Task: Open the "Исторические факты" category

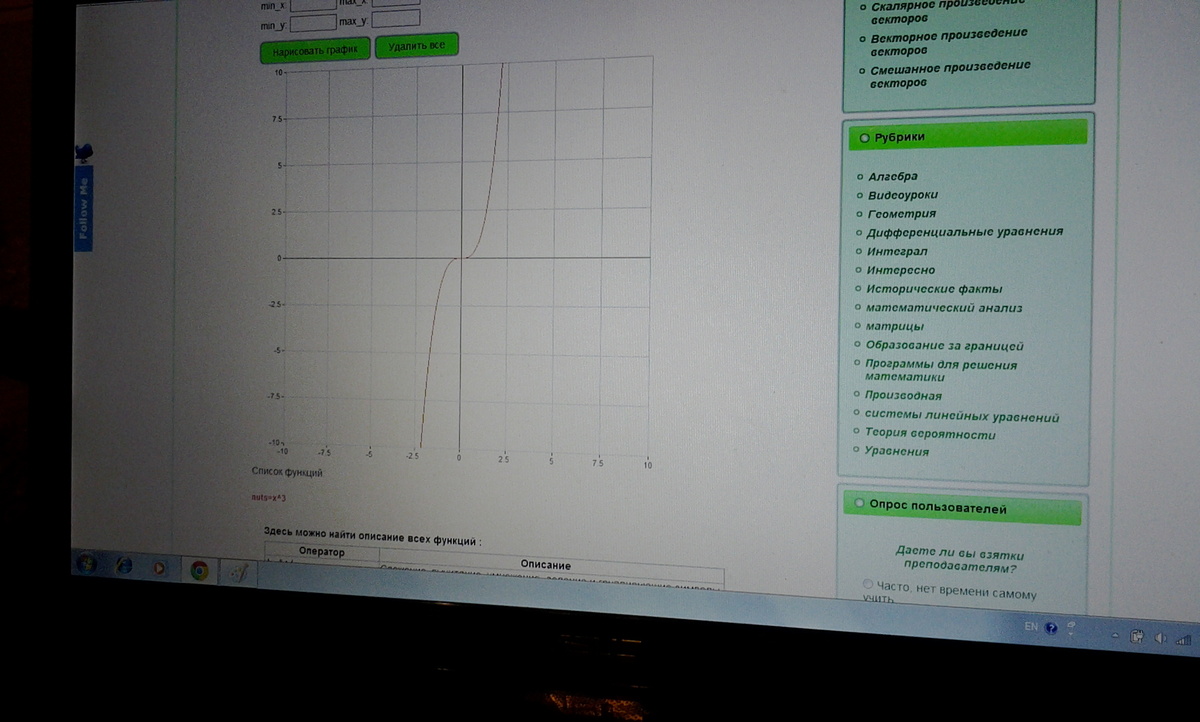Action: pos(933,289)
